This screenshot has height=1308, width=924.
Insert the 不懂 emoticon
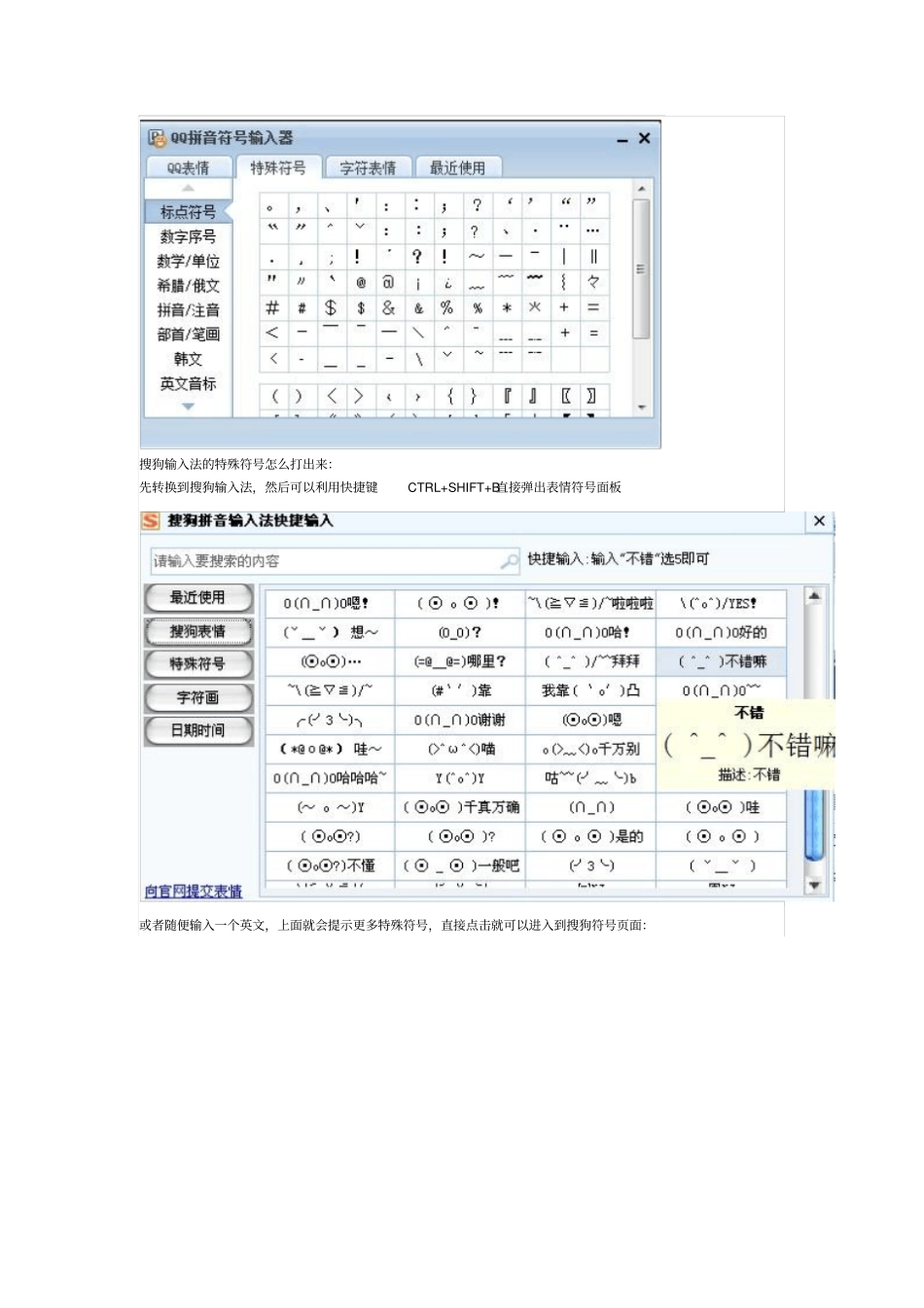click(330, 866)
